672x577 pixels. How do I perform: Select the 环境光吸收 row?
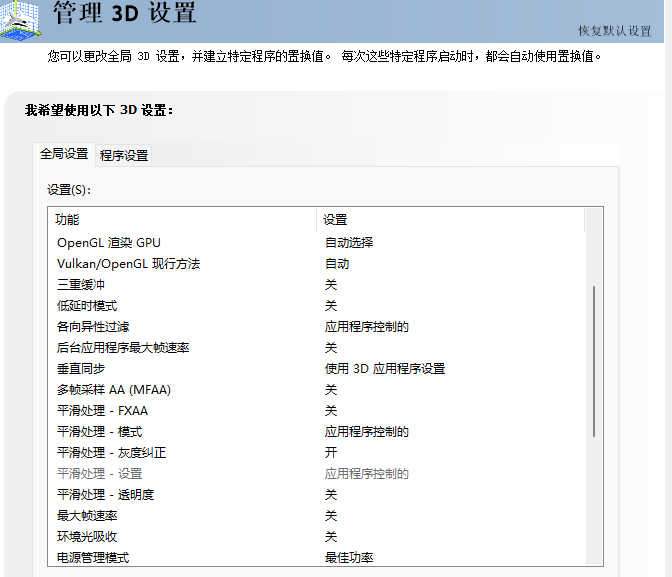point(87,536)
